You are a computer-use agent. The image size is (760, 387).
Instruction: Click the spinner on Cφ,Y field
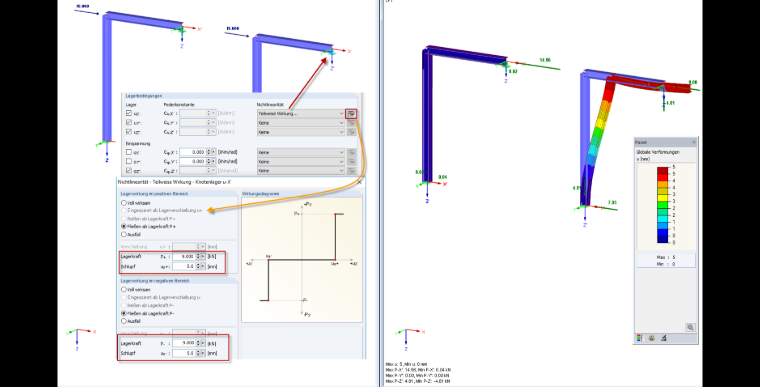[209, 161]
